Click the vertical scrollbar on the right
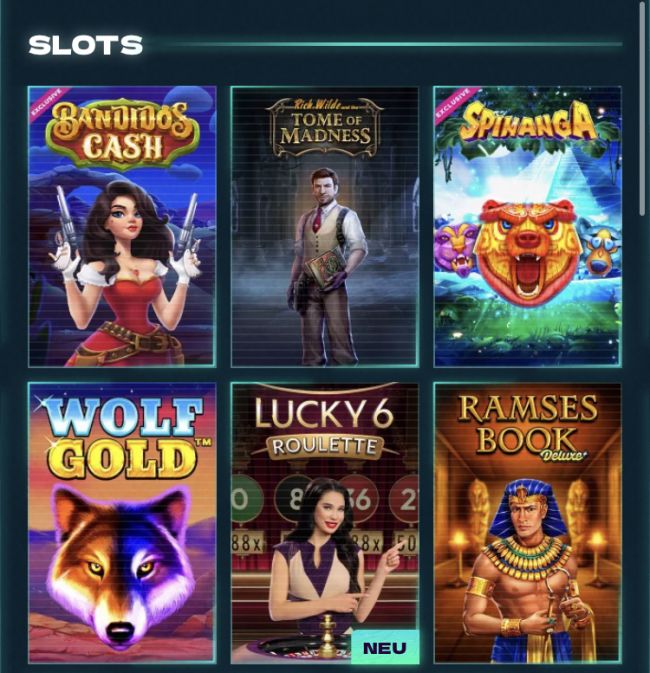The height and width of the screenshot is (673, 650). [643, 108]
